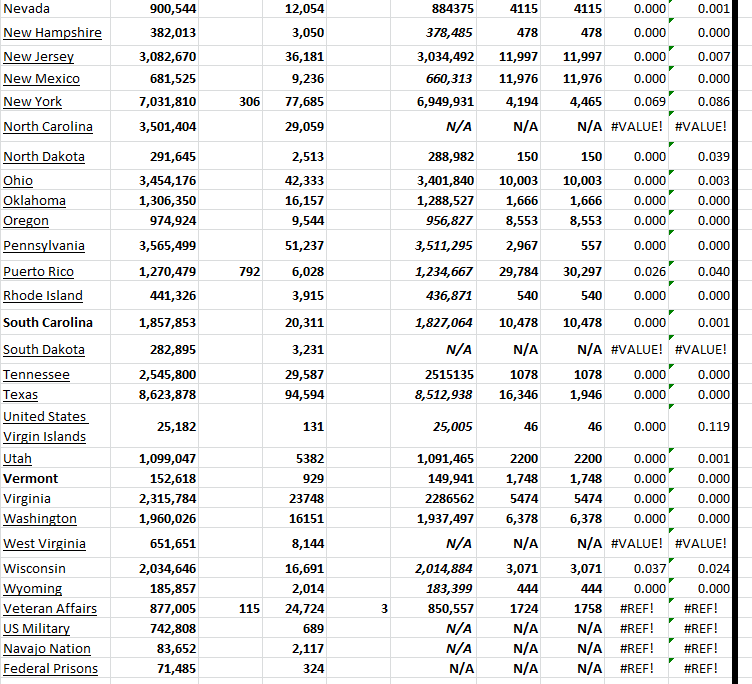Click the Veteran Affairs link

46,608
